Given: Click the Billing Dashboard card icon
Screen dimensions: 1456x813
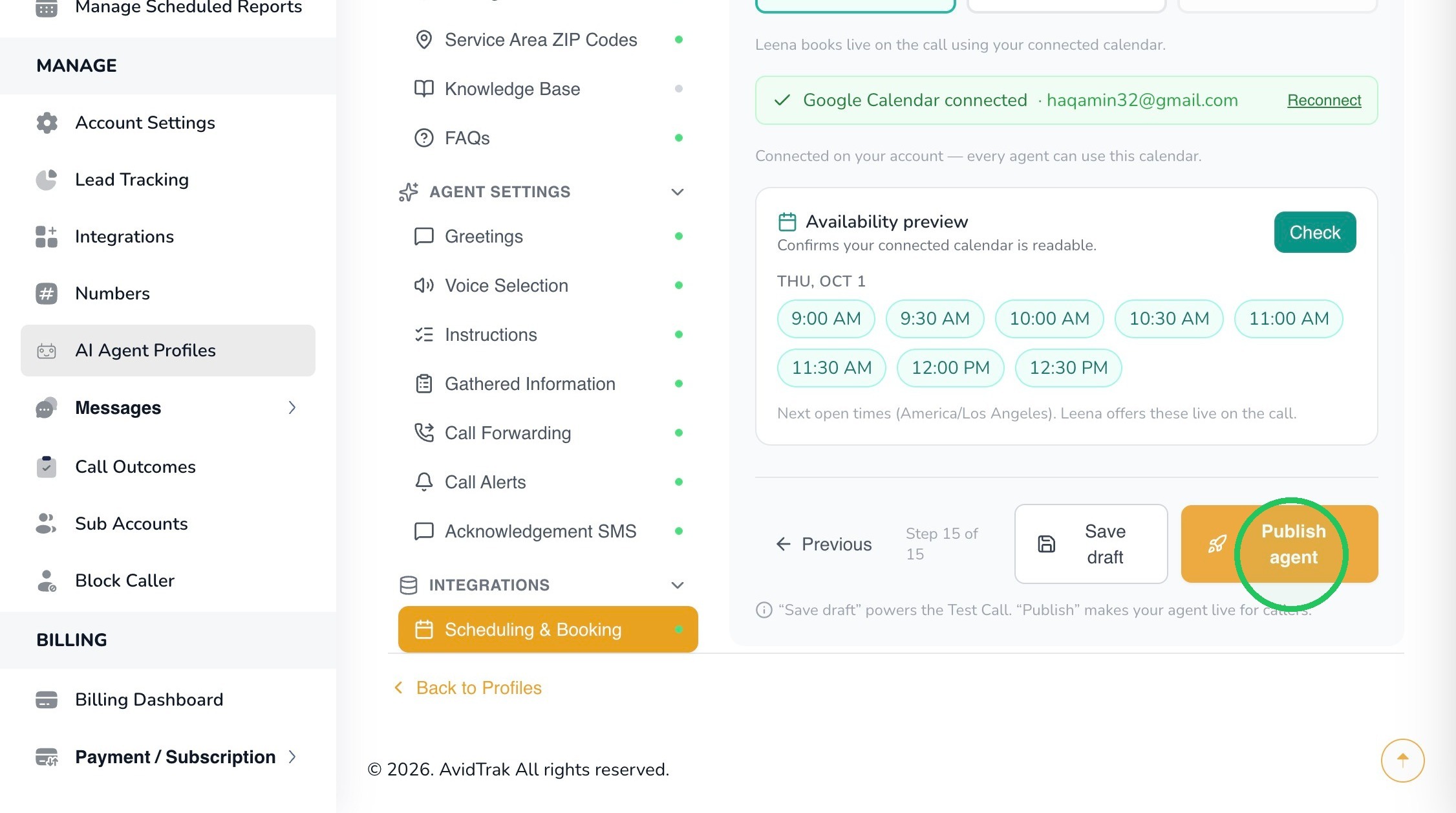Looking at the screenshot, I should click(47, 700).
